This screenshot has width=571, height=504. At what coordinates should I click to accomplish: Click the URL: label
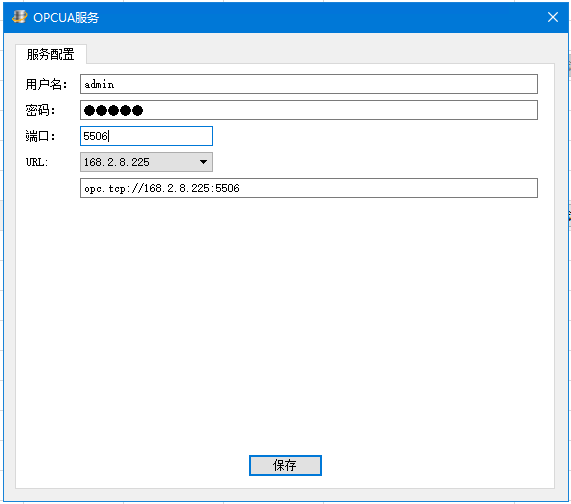(37, 162)
